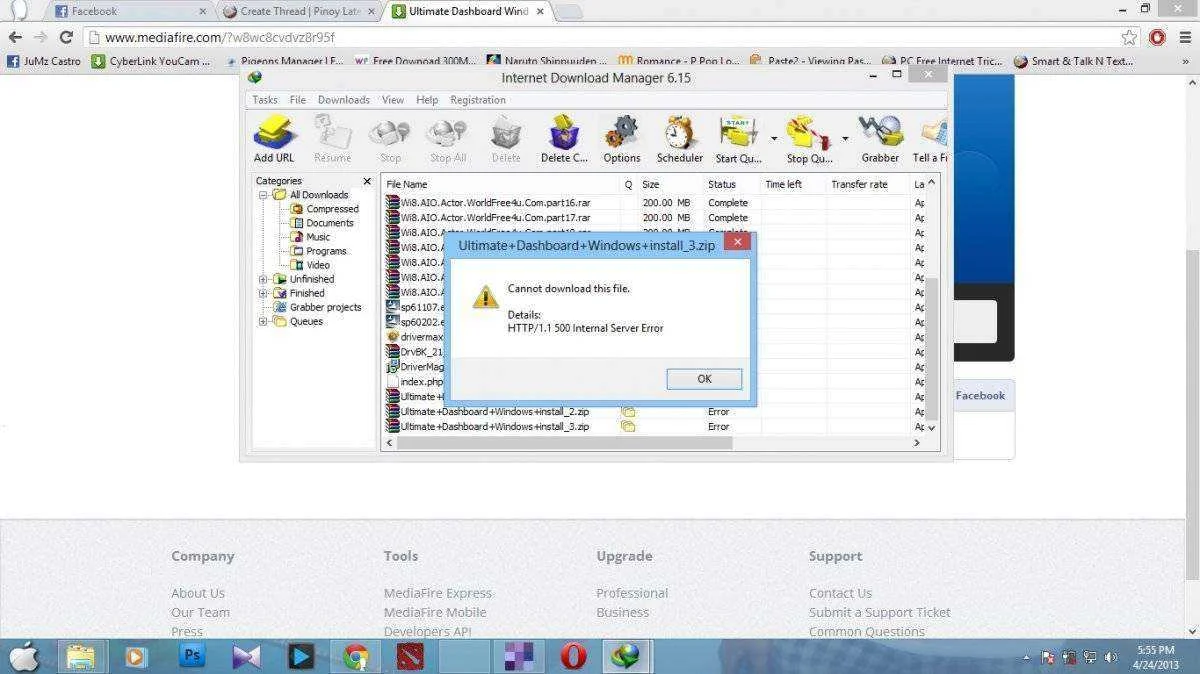1200x674 pixels.
Task: Open Stop Queue dropdown arrow
Action: (x=845, y=139)
